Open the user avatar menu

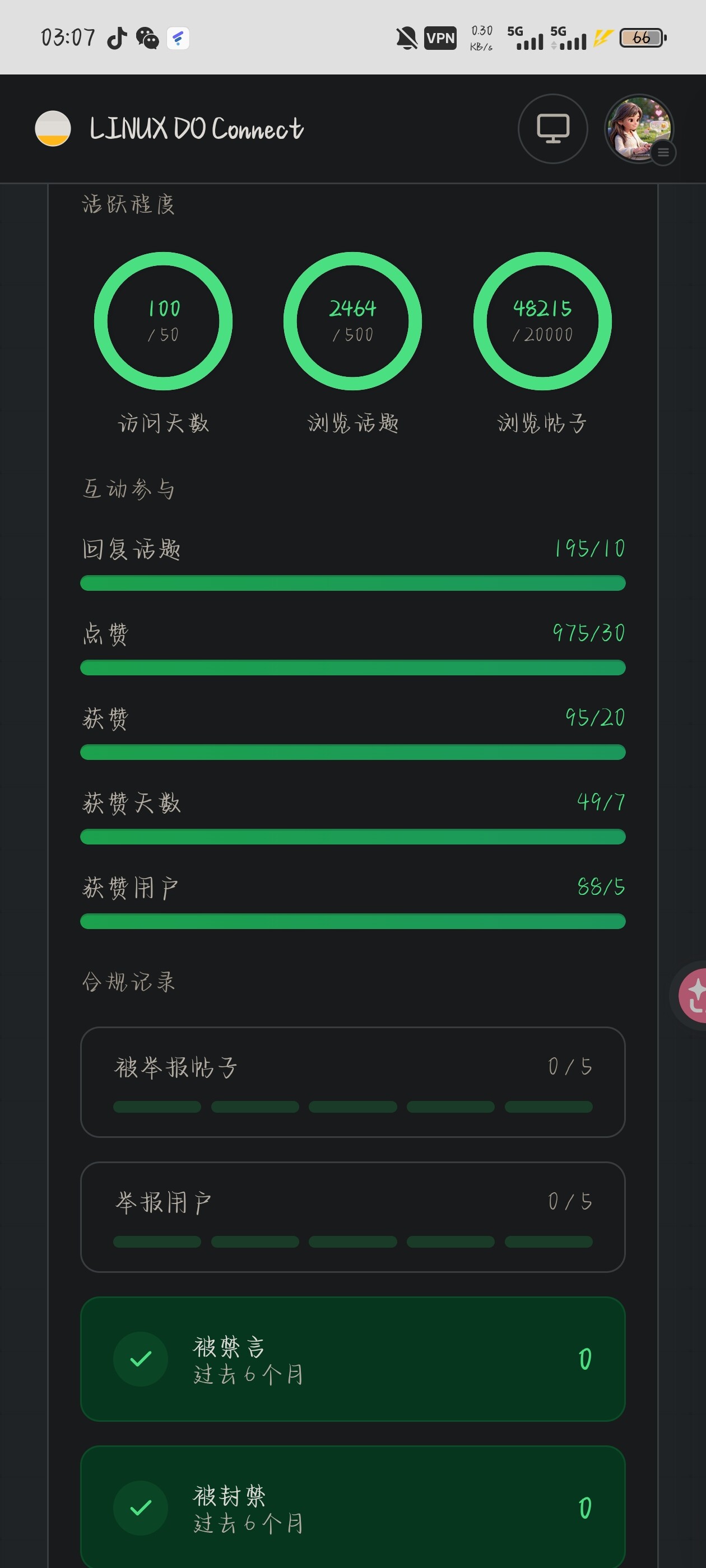[639, 128]
